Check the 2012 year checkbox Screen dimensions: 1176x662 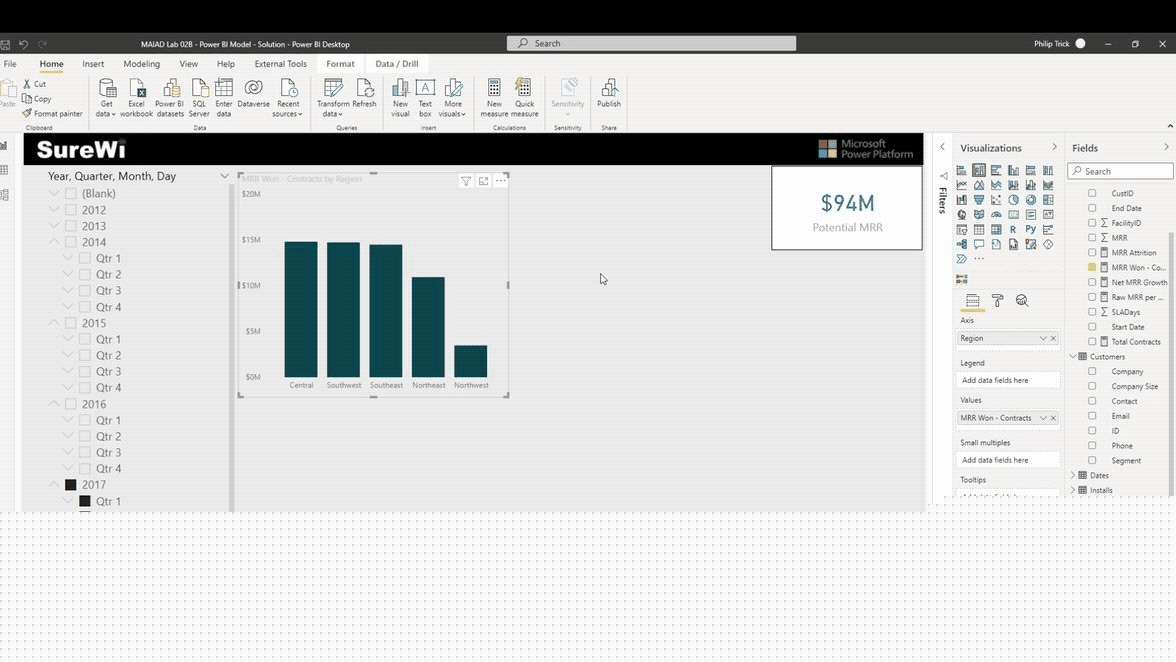click(70, 210)
